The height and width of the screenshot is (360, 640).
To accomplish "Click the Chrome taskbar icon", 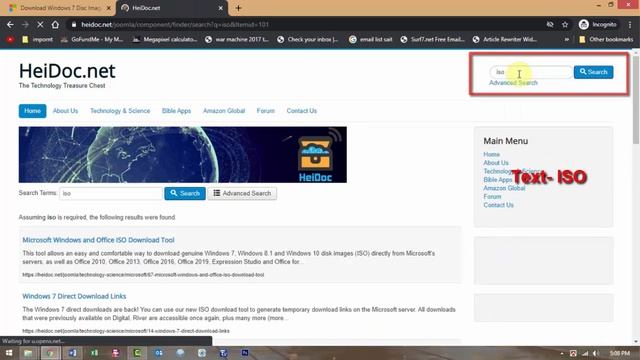I will pyautogui.click(x=50, y=353).
